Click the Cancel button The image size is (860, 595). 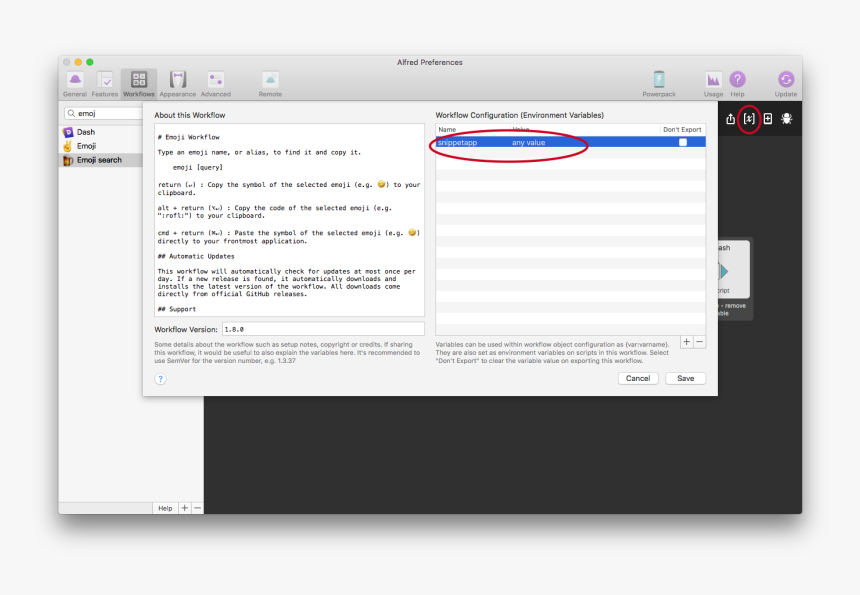(x=638, y=378)
